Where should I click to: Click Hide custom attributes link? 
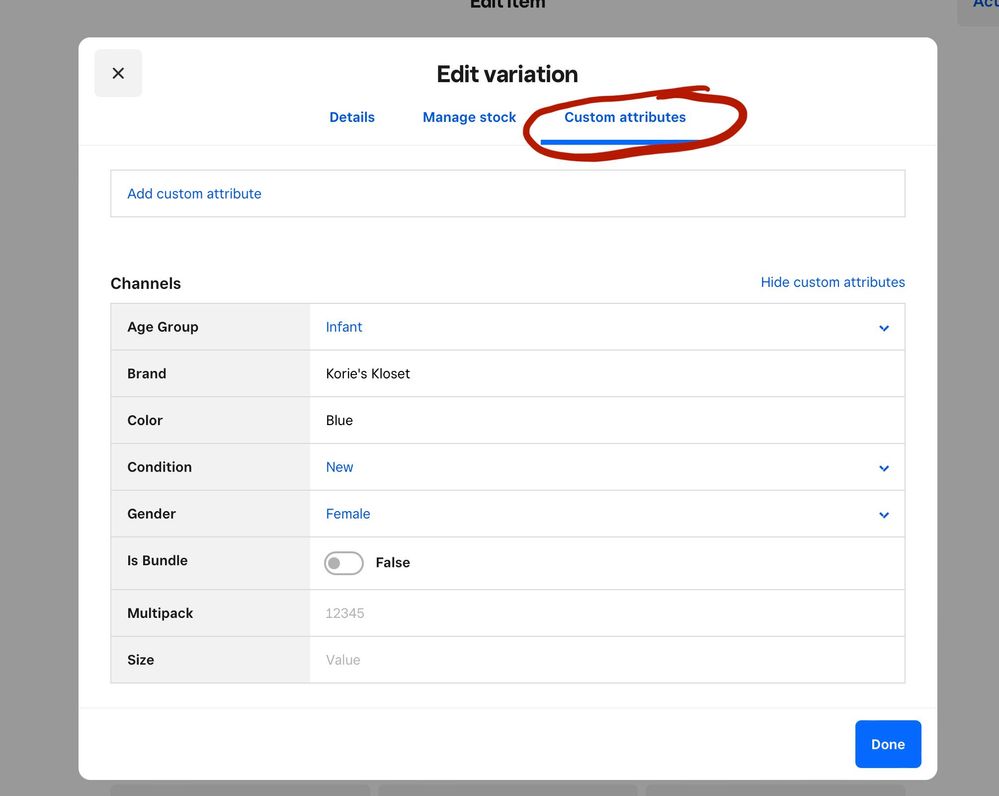[832, 282]
